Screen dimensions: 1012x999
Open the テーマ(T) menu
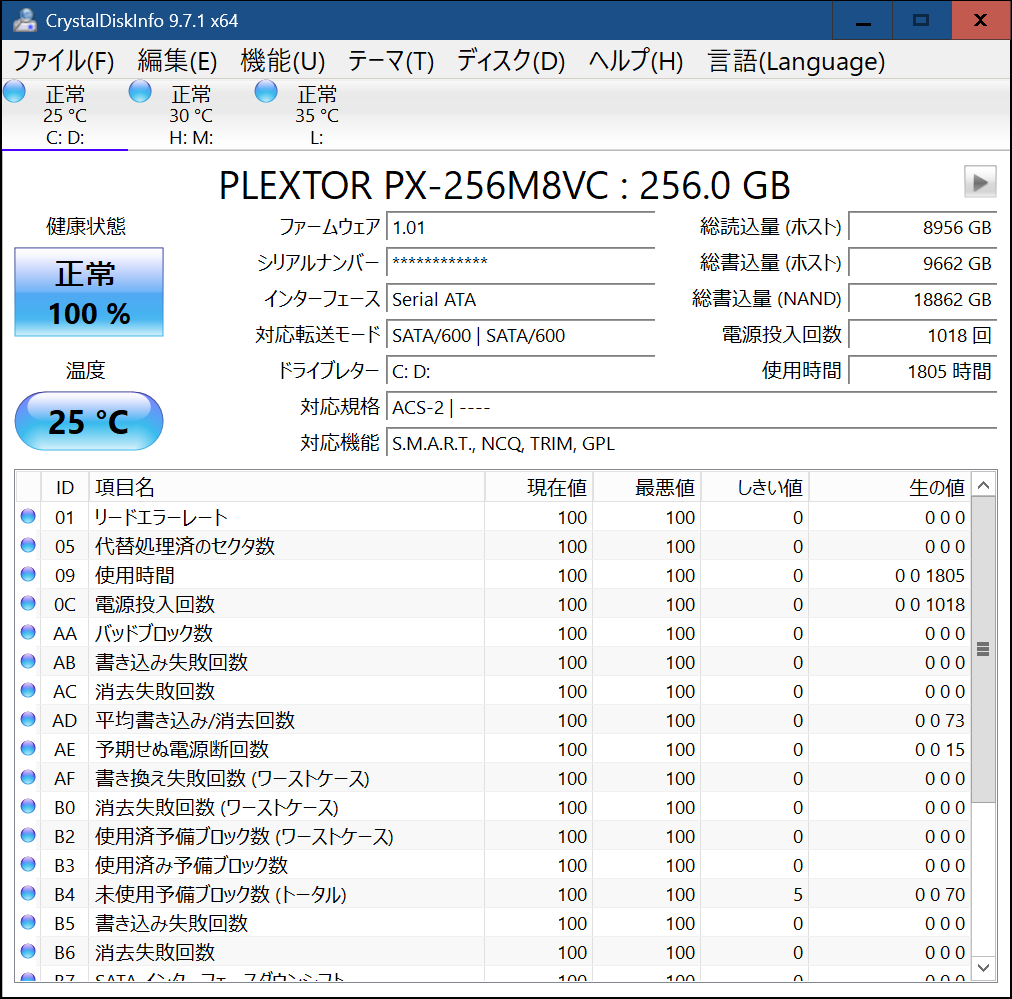point(390,61)
